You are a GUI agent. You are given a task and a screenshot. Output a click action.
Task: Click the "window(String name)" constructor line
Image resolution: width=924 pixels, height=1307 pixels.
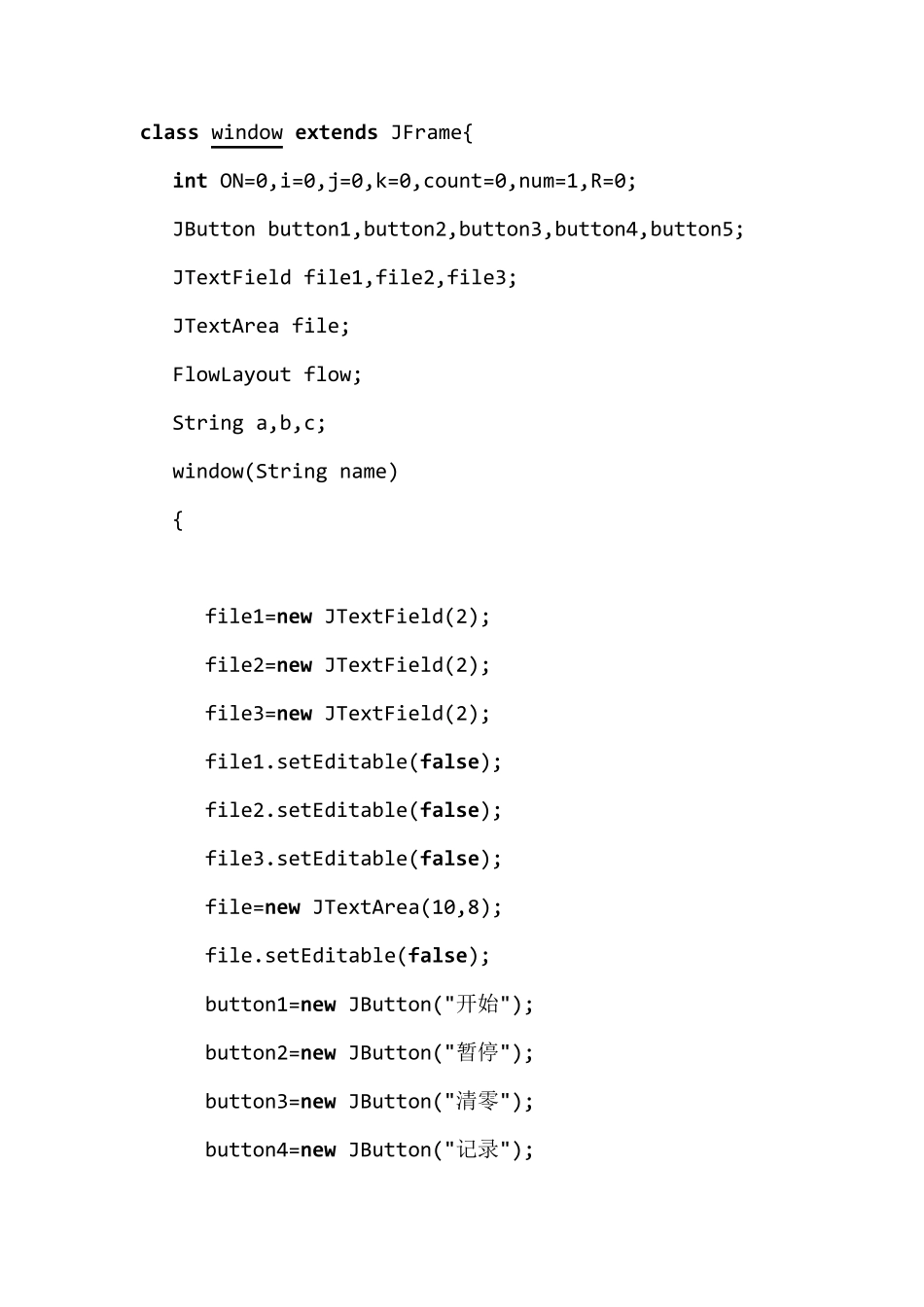click(x=285, y=473)
